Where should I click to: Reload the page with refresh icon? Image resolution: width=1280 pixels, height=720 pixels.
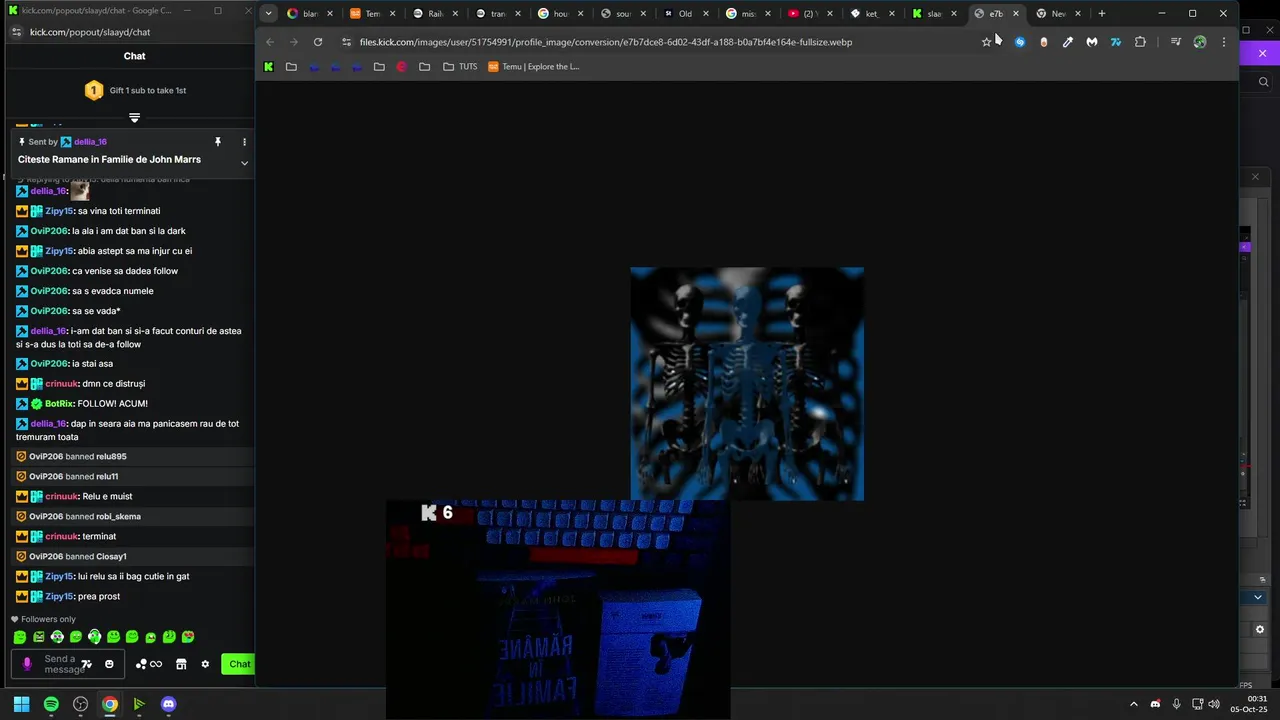tap(318, 42)
